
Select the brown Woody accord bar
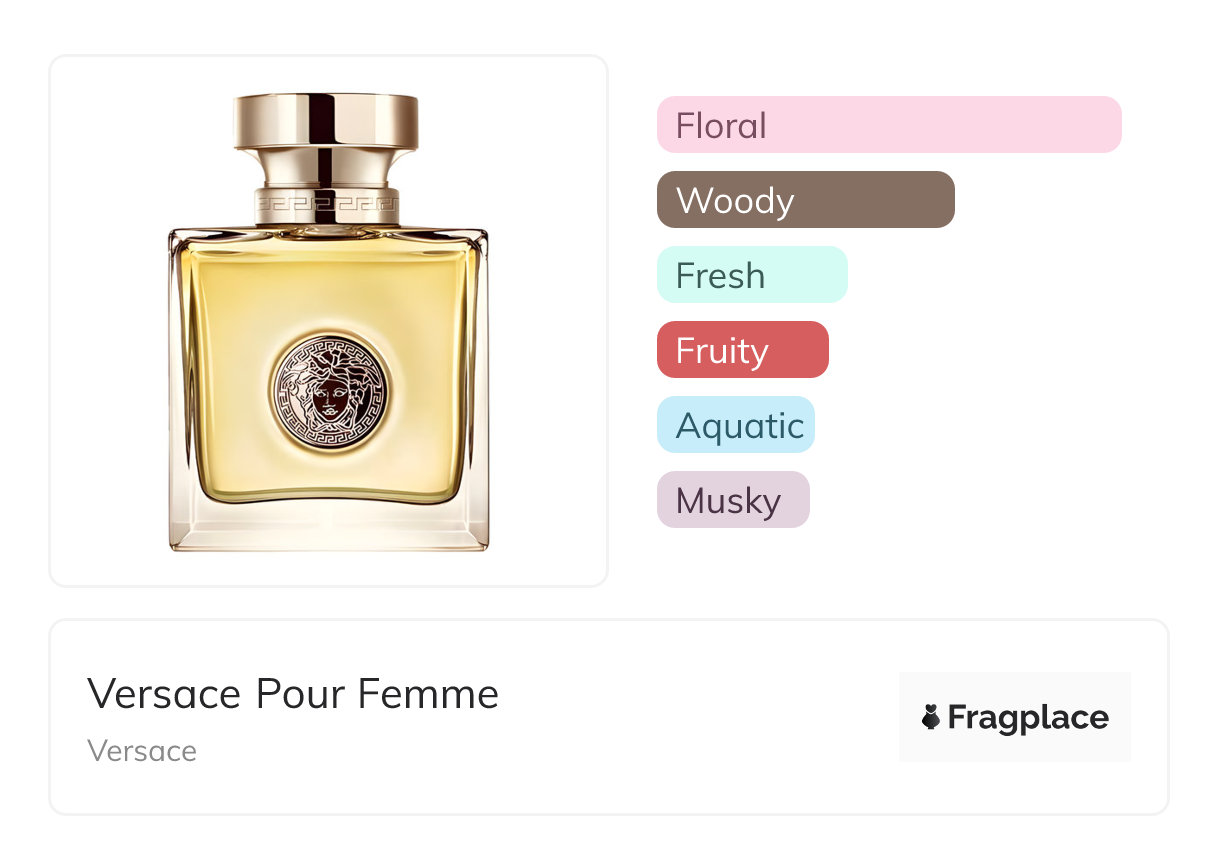tap(806, 200)
